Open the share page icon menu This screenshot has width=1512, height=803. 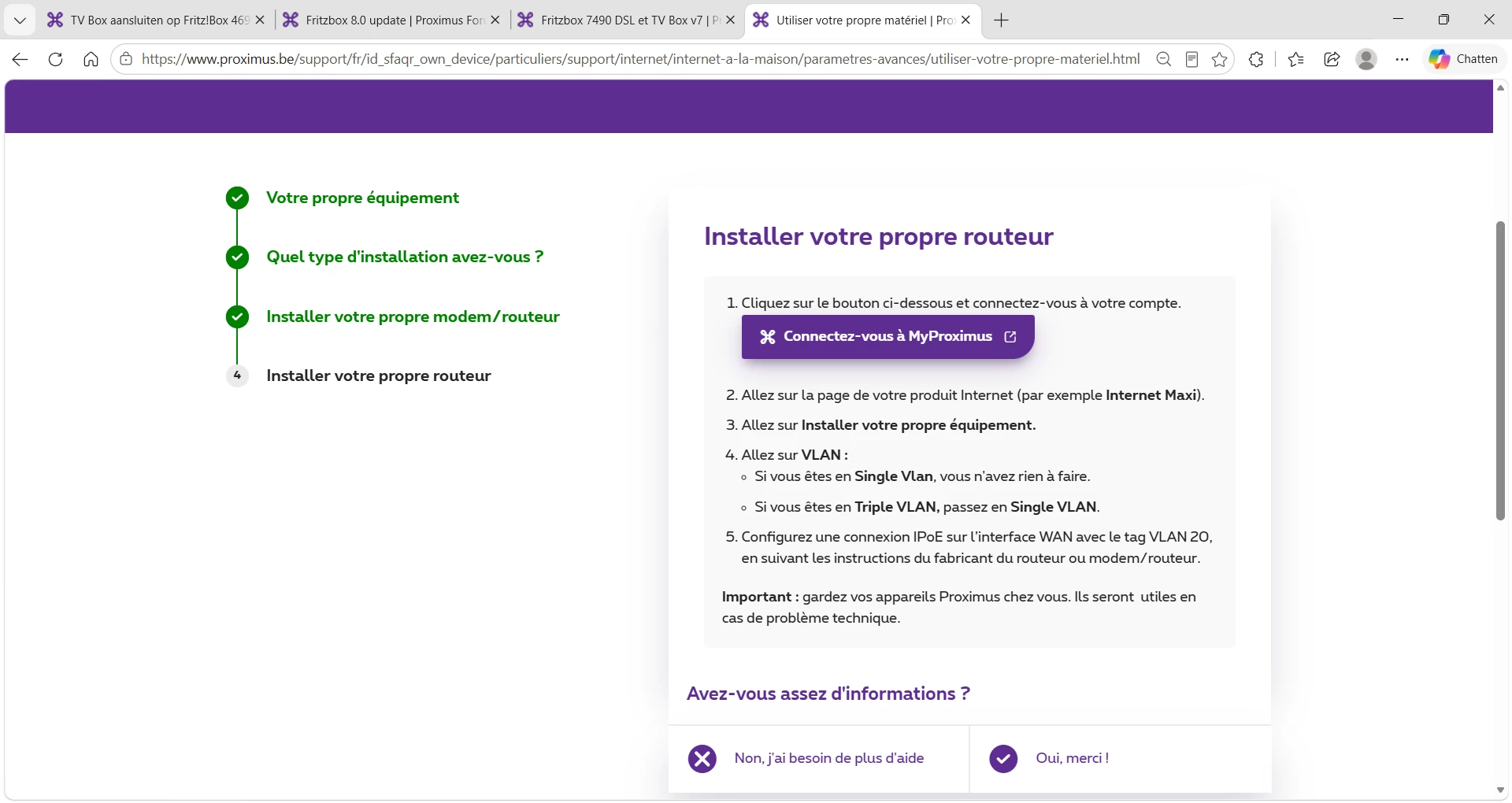1332,59
